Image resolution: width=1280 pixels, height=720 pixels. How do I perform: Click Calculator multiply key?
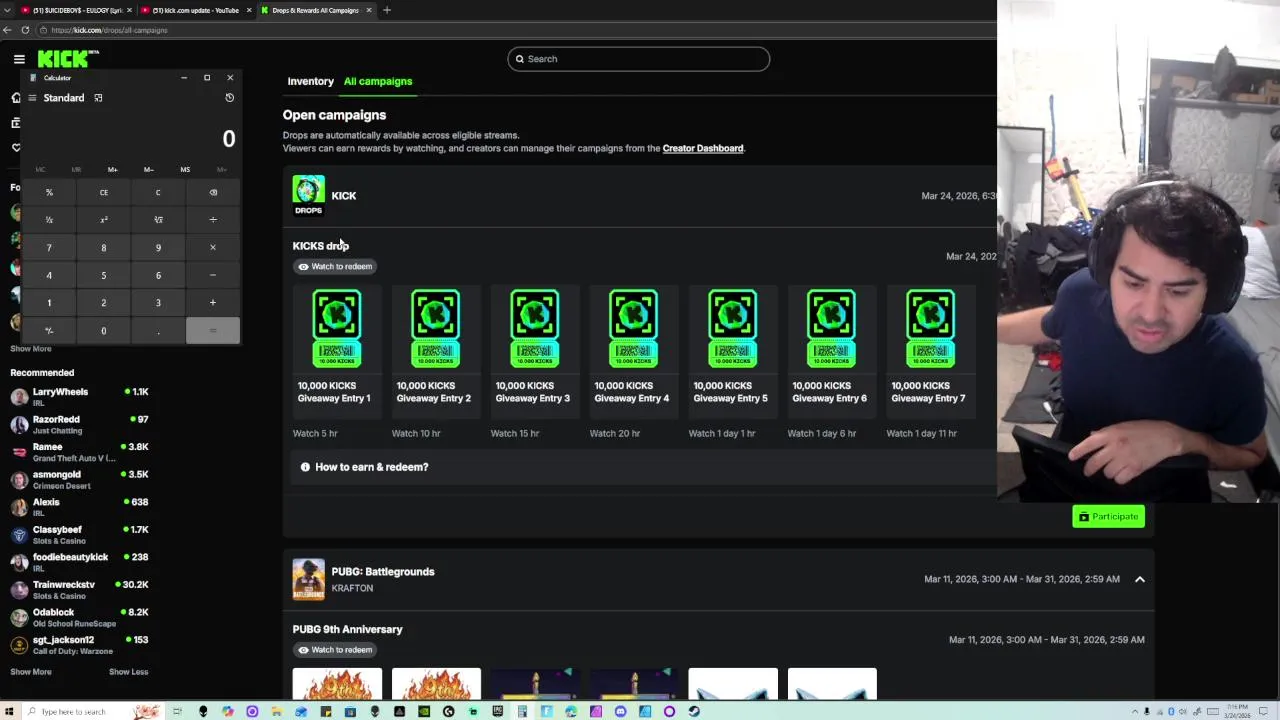[212, 247]
